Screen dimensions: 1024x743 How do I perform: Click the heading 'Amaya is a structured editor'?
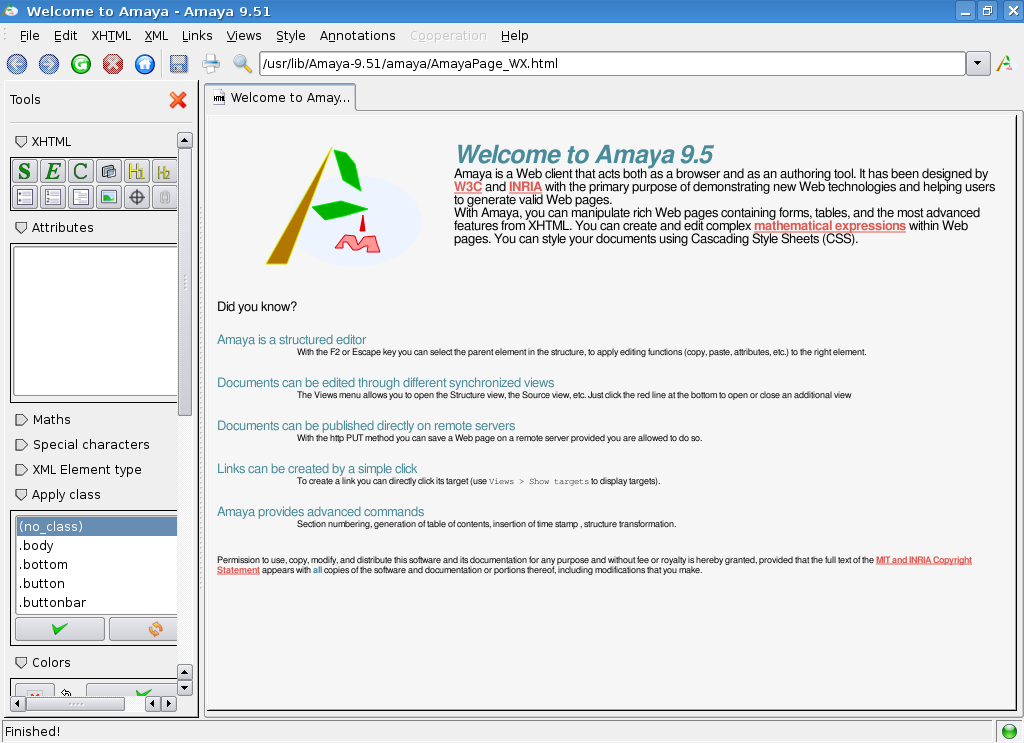(291, 340)
